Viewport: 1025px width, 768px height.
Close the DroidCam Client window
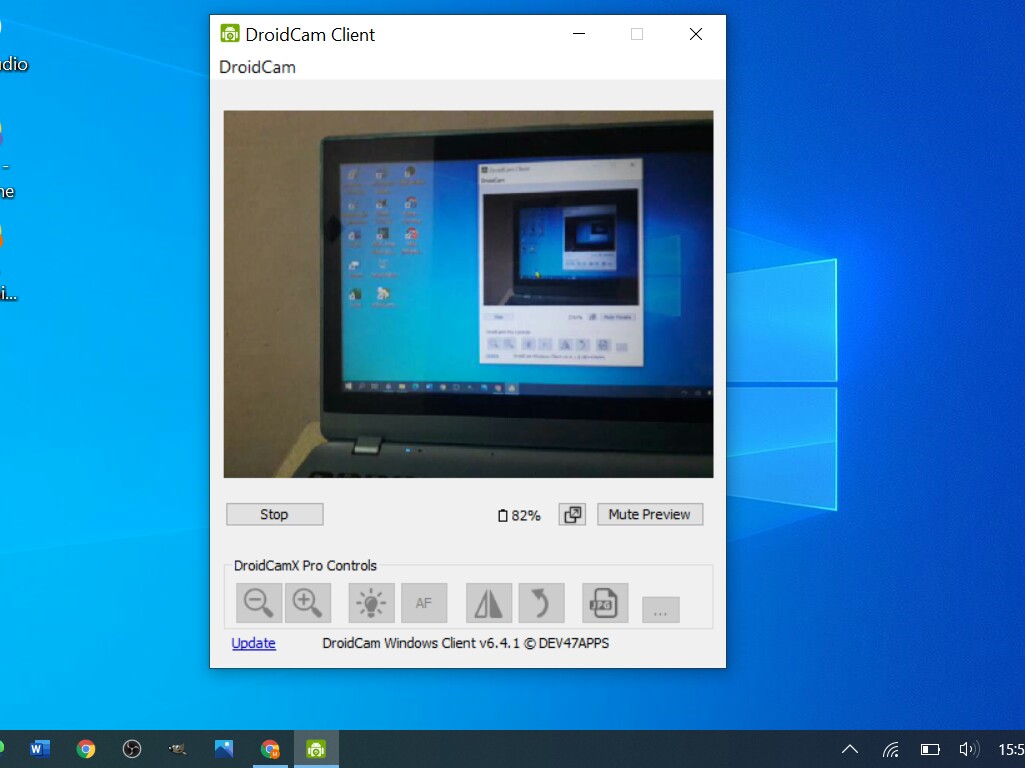696,34
